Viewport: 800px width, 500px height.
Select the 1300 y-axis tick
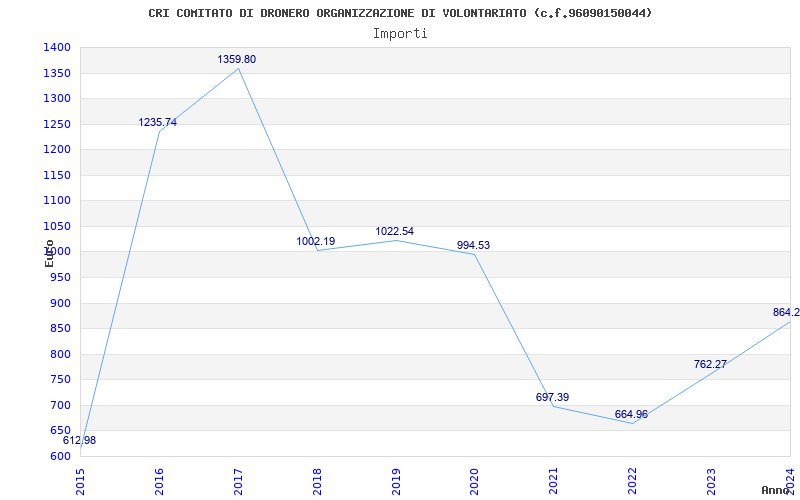point(57,98)
